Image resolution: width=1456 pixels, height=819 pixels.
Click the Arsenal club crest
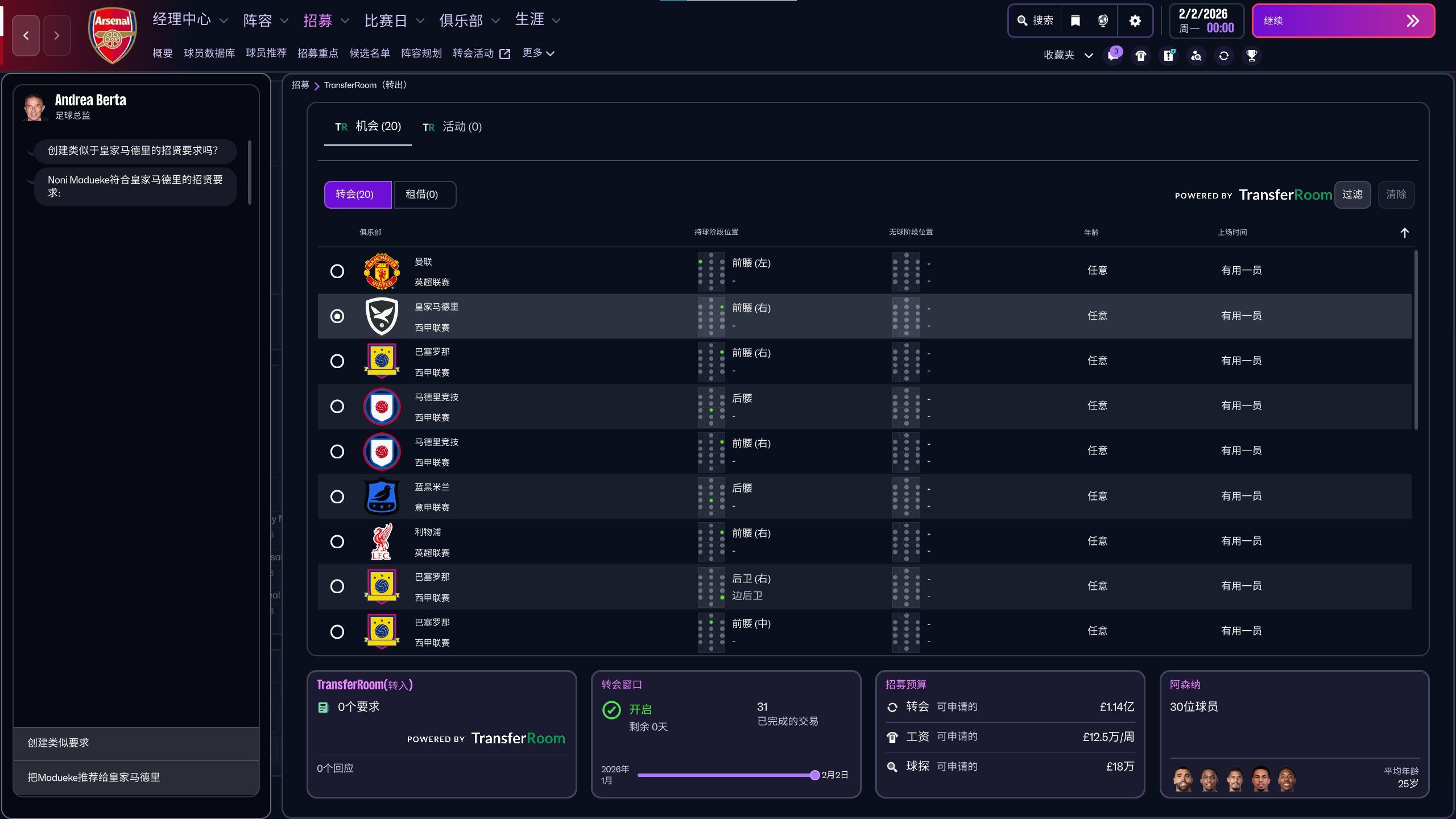(112, 35)
